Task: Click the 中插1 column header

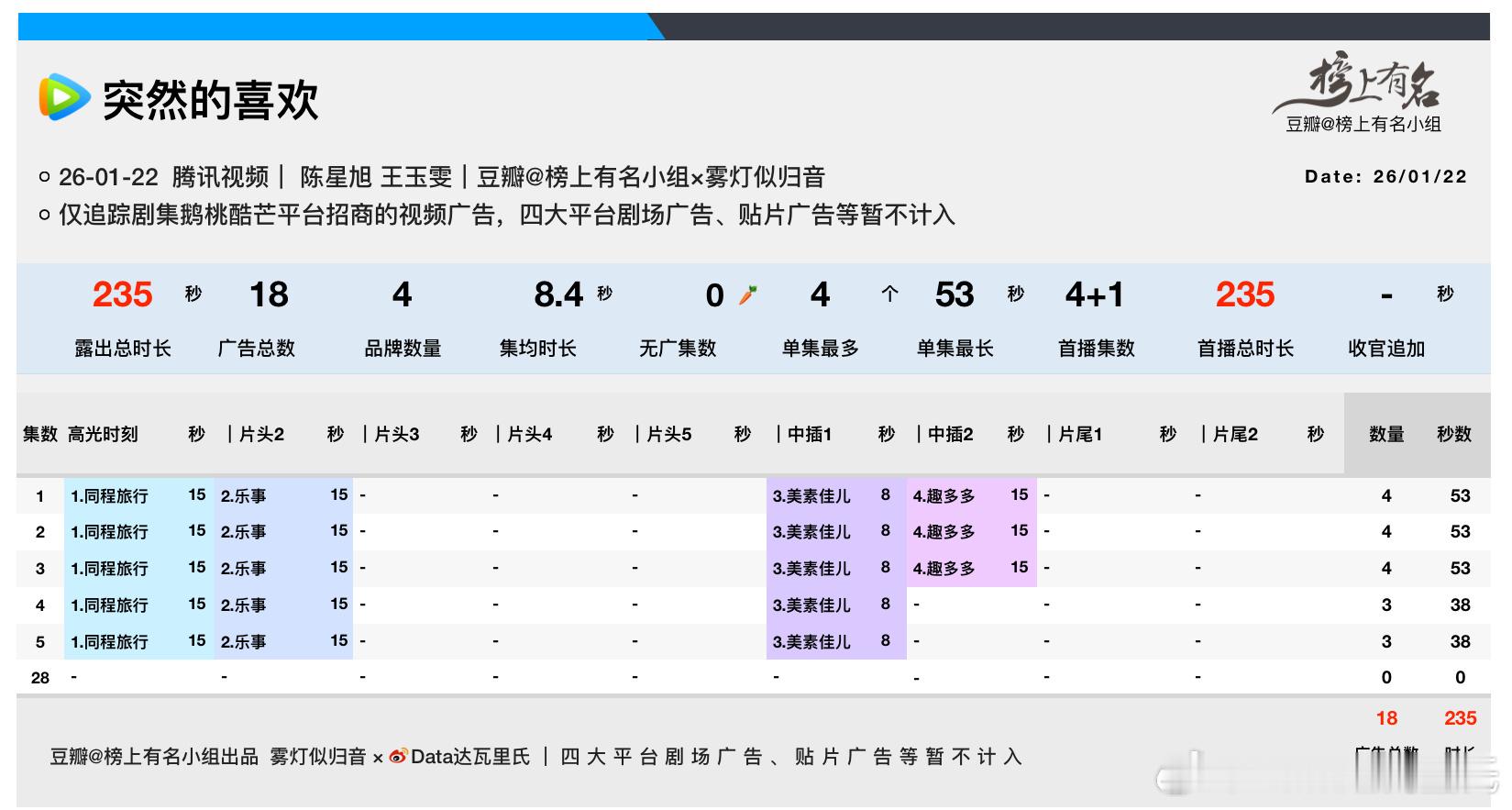Action: click(810, 434)
